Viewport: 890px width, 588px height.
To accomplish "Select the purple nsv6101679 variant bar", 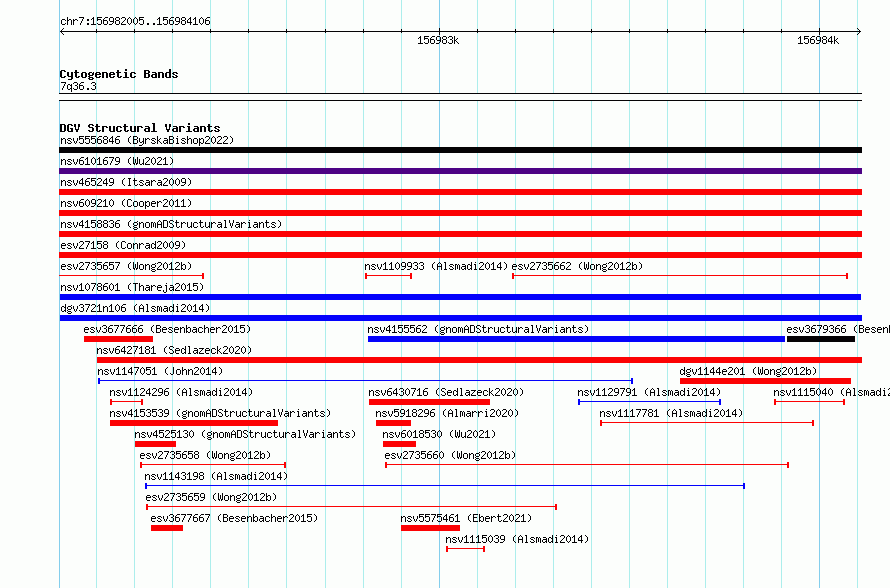I will [460, 171].
